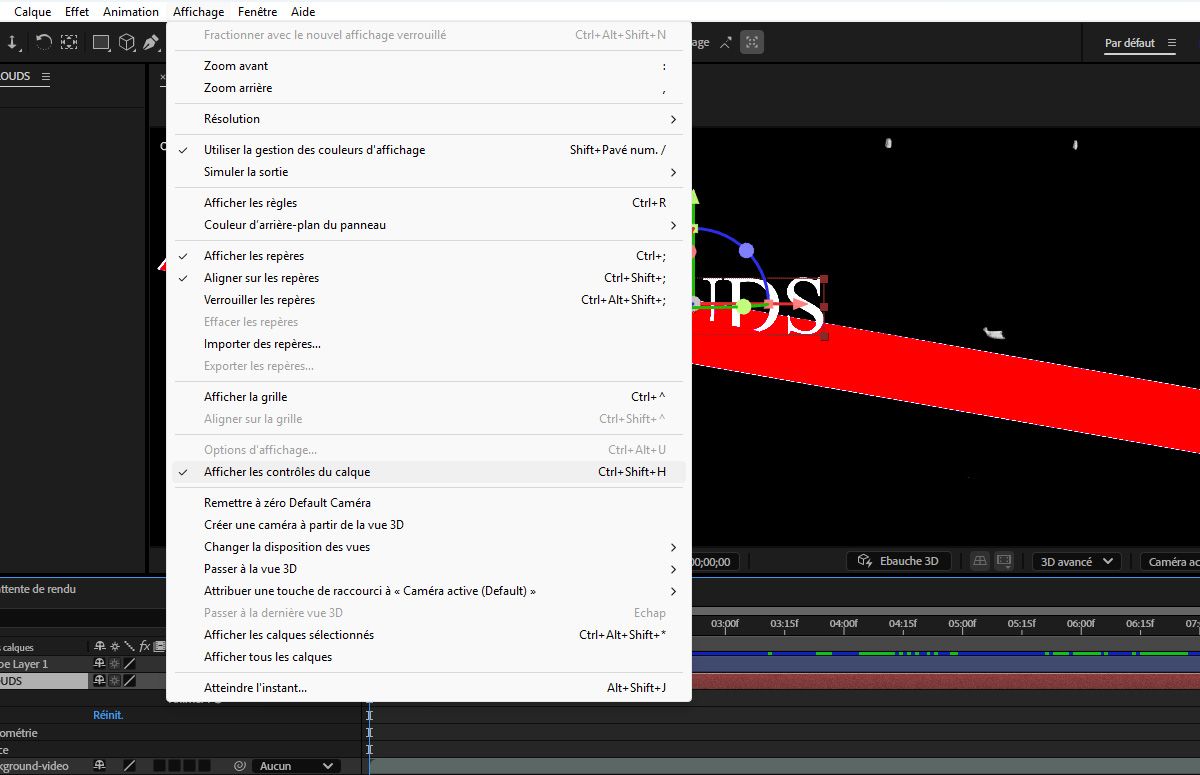Choose Importer des repères...
The width and height of the screenshot is (1200, 775).
429,344
